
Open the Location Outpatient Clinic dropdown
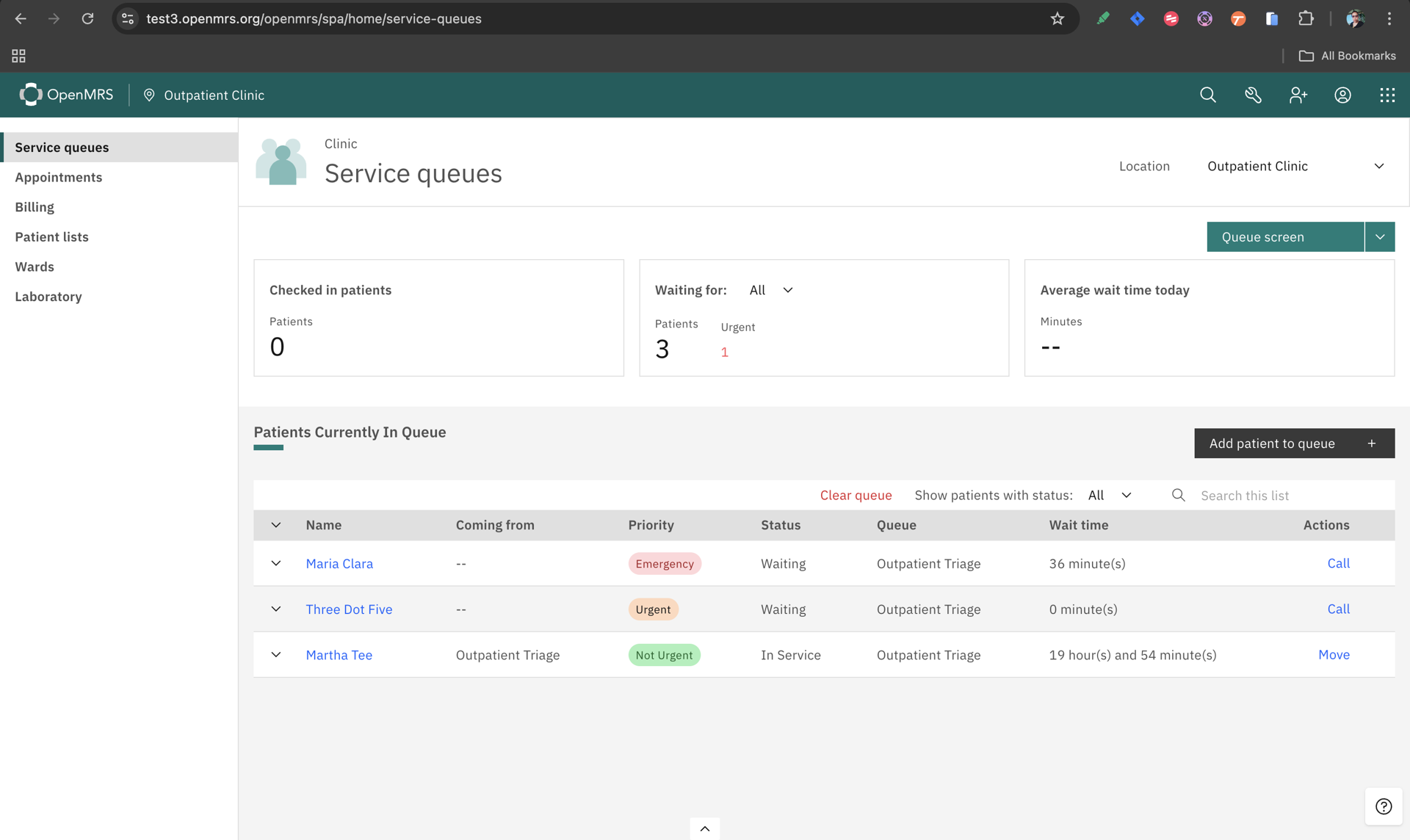[1295, 166]
